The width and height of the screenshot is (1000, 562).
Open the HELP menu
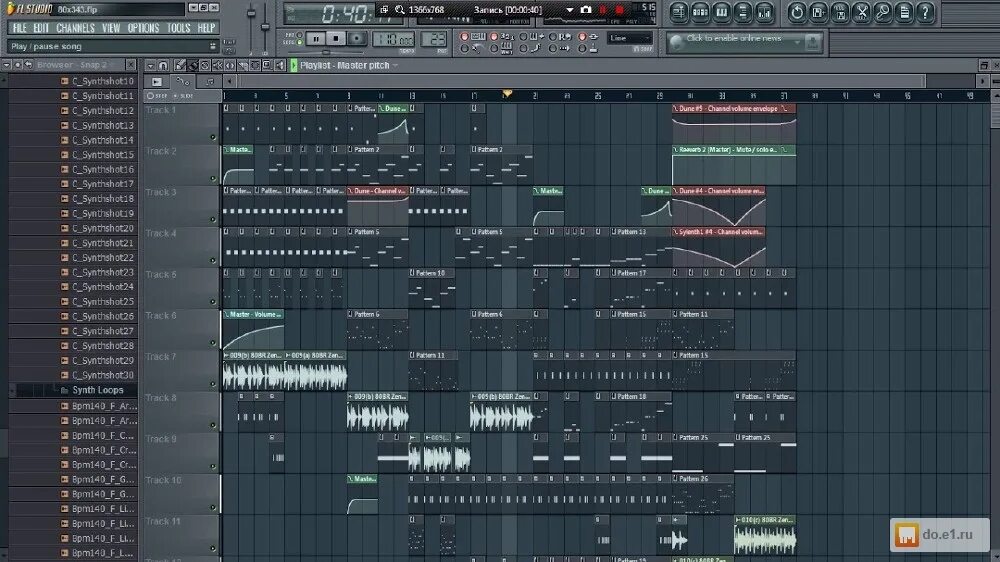pos(206,28)
